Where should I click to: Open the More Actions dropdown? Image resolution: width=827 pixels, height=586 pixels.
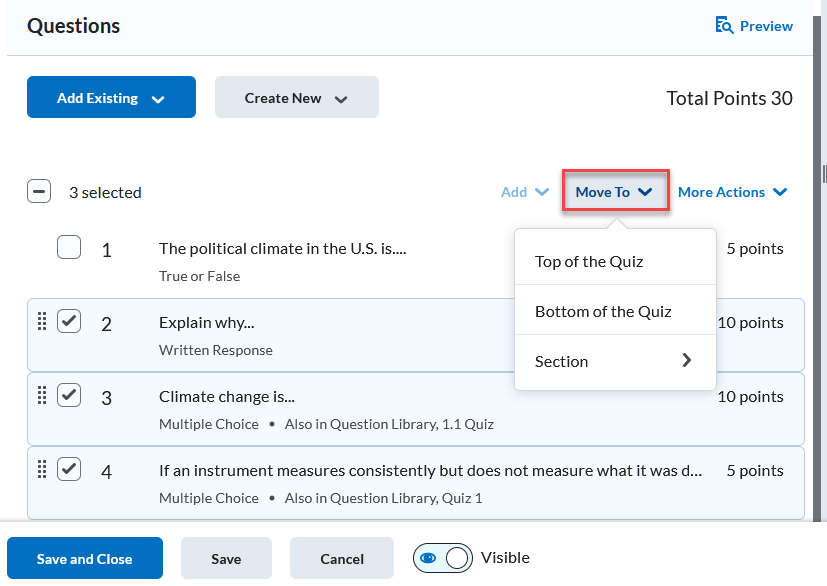pyautogui.click(x=732, y=192)
